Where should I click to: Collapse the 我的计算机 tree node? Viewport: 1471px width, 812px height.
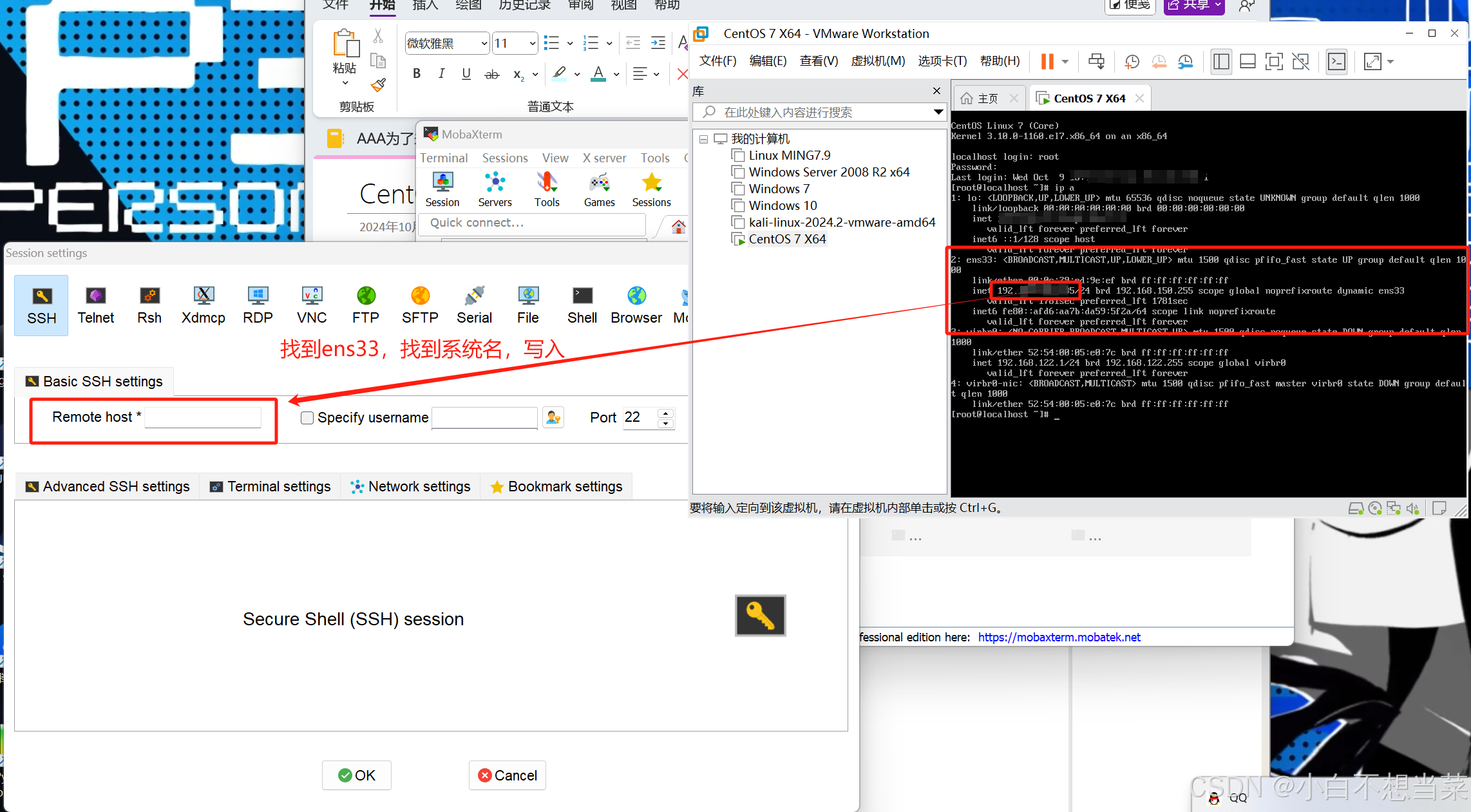(x=703, y=138)
